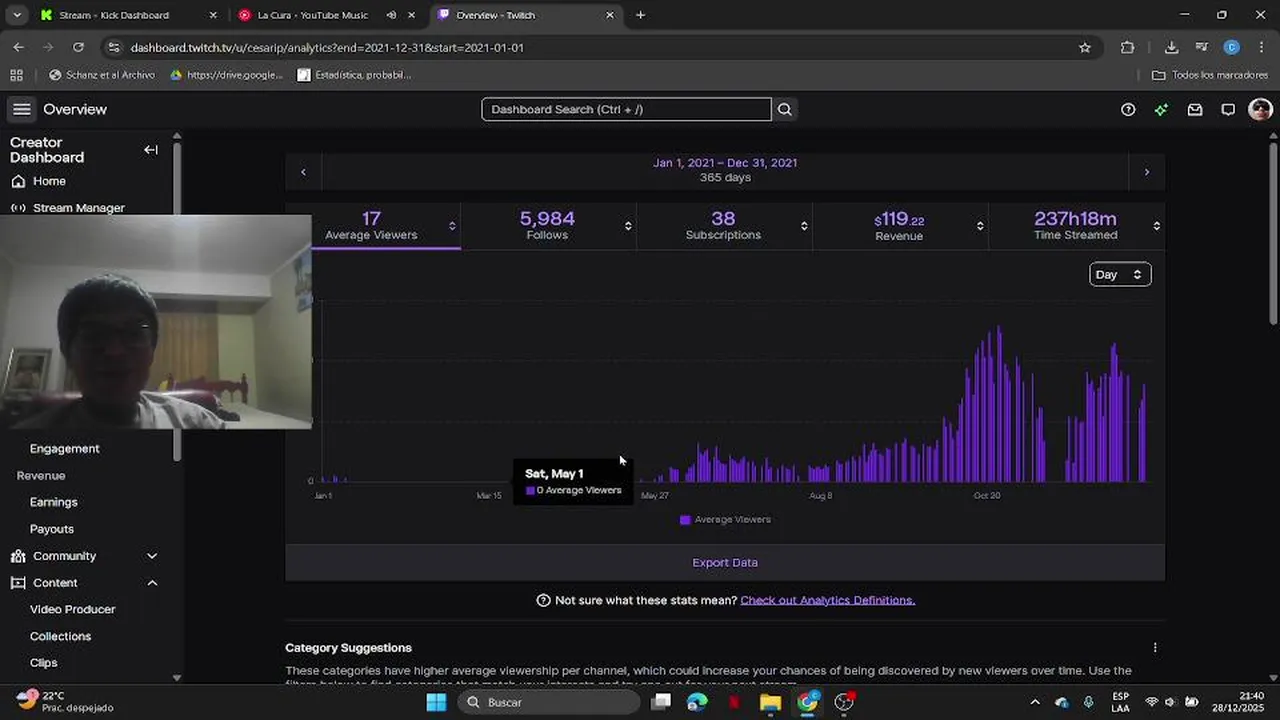Open Chrome tab search dropdown
The image size is (1280, 720).
coord(17,15)
